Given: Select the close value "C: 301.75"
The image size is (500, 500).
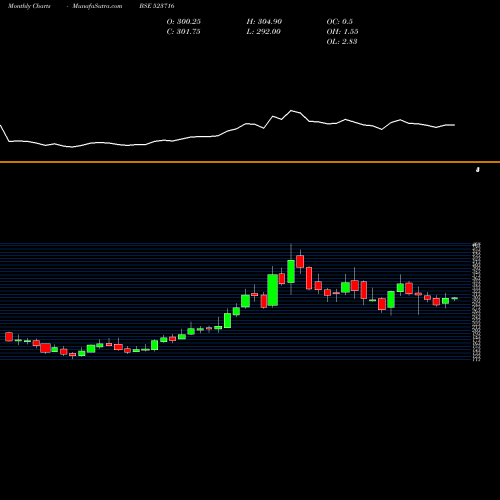Looking at the screenshot, I should pyautogui.click(x=183, y=32).
